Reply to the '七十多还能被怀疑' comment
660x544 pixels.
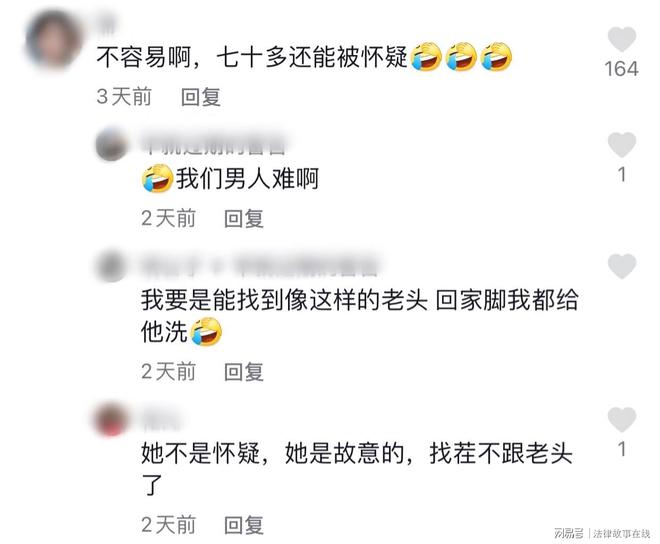pos(201,97)
